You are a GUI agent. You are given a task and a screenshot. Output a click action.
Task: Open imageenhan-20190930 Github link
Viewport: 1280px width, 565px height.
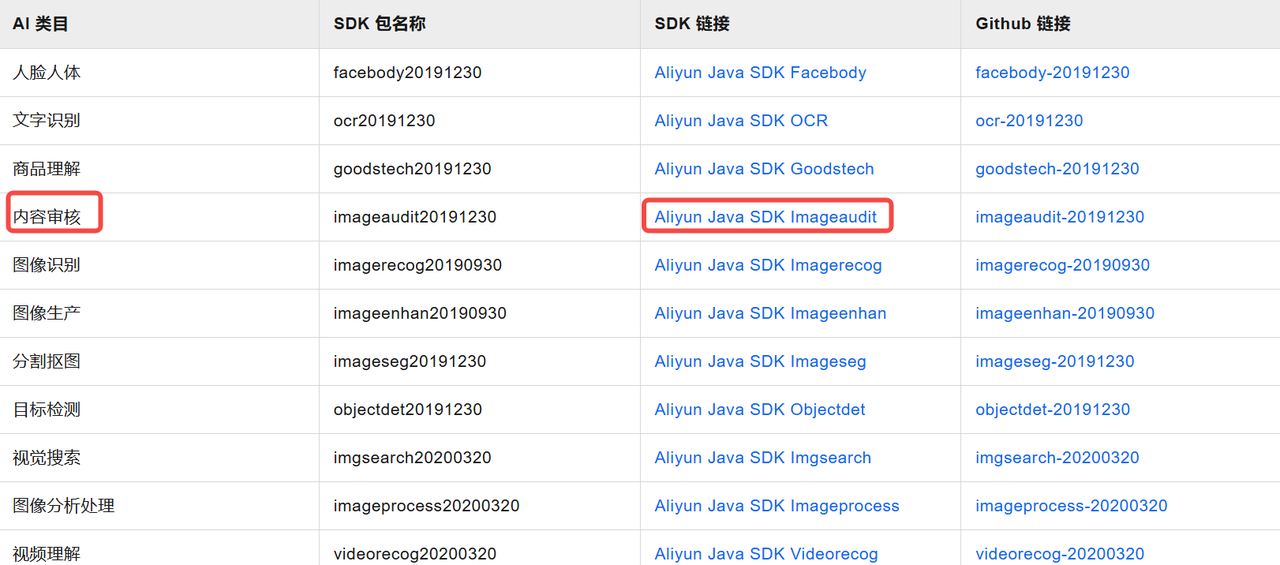1065,313
